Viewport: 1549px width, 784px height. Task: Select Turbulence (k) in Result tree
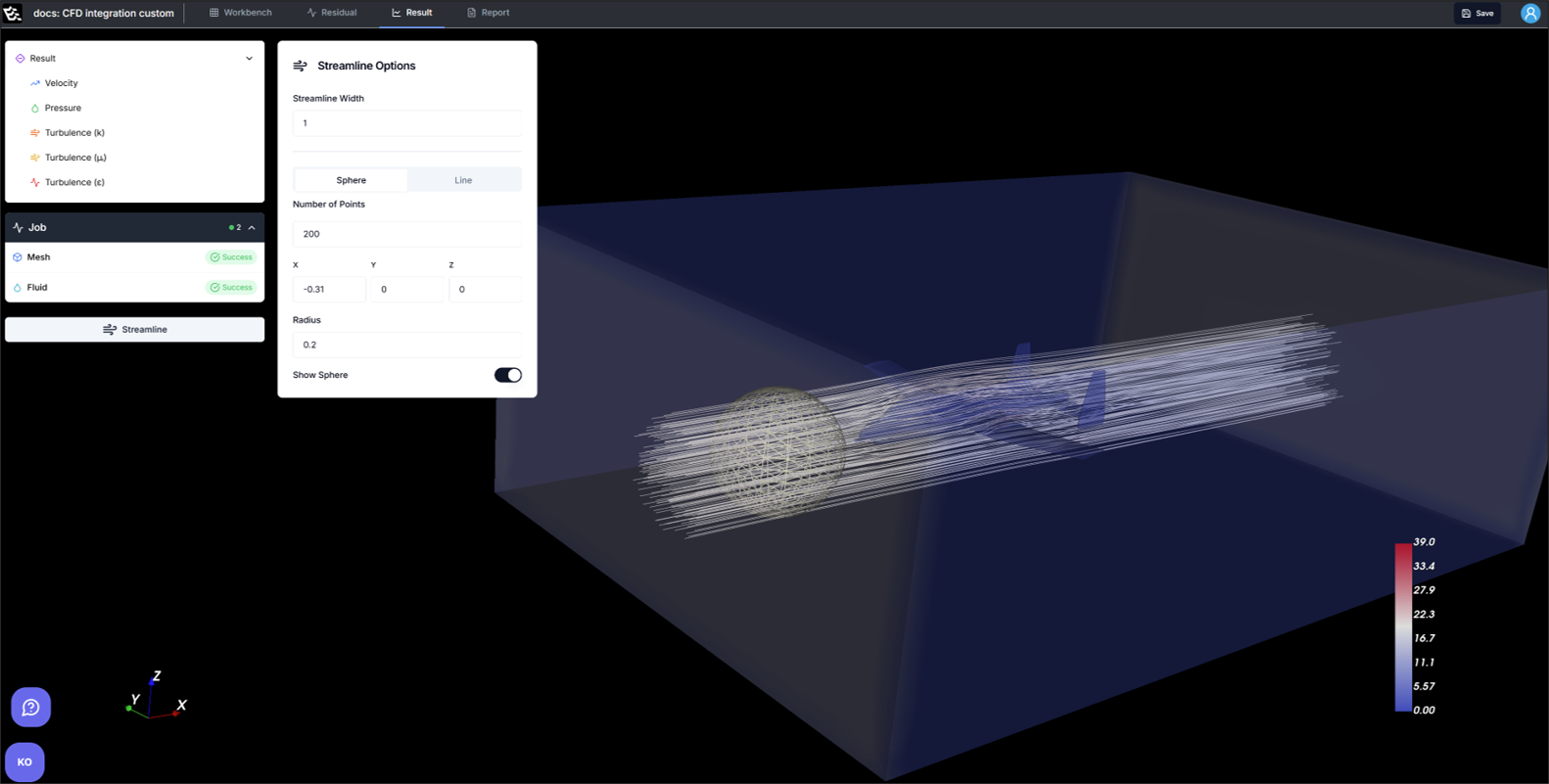(x=74, y=132)
